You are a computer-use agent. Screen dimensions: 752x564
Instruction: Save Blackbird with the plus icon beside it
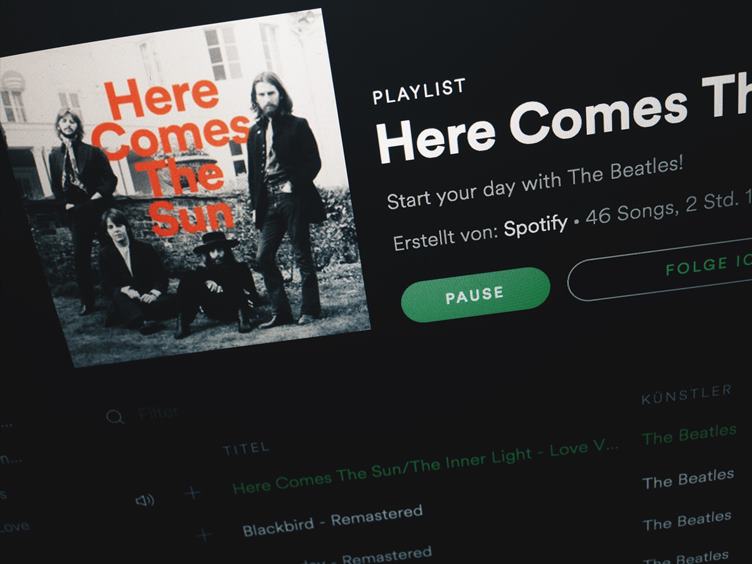click(x=204, y=535)
